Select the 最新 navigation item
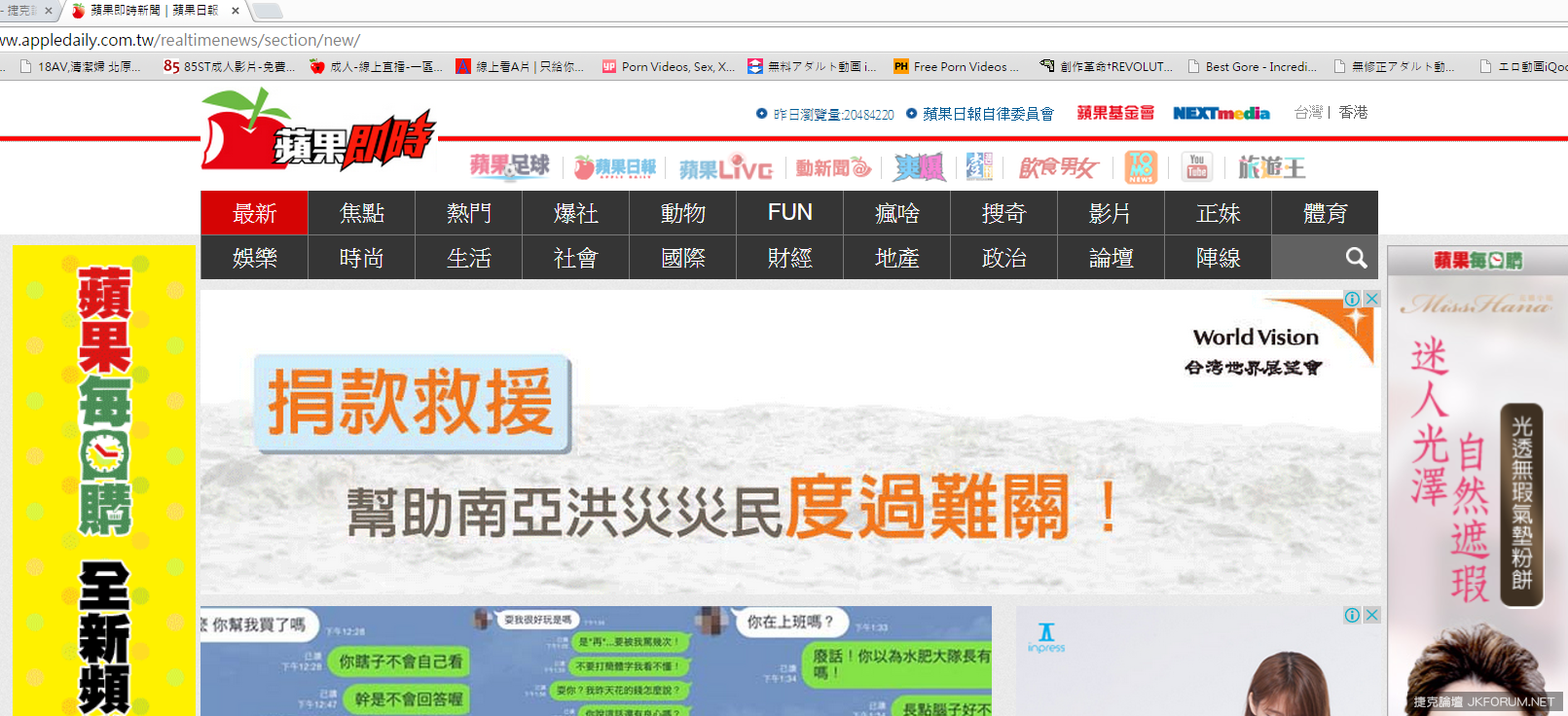1568x716 pixels. click(255, 213)
